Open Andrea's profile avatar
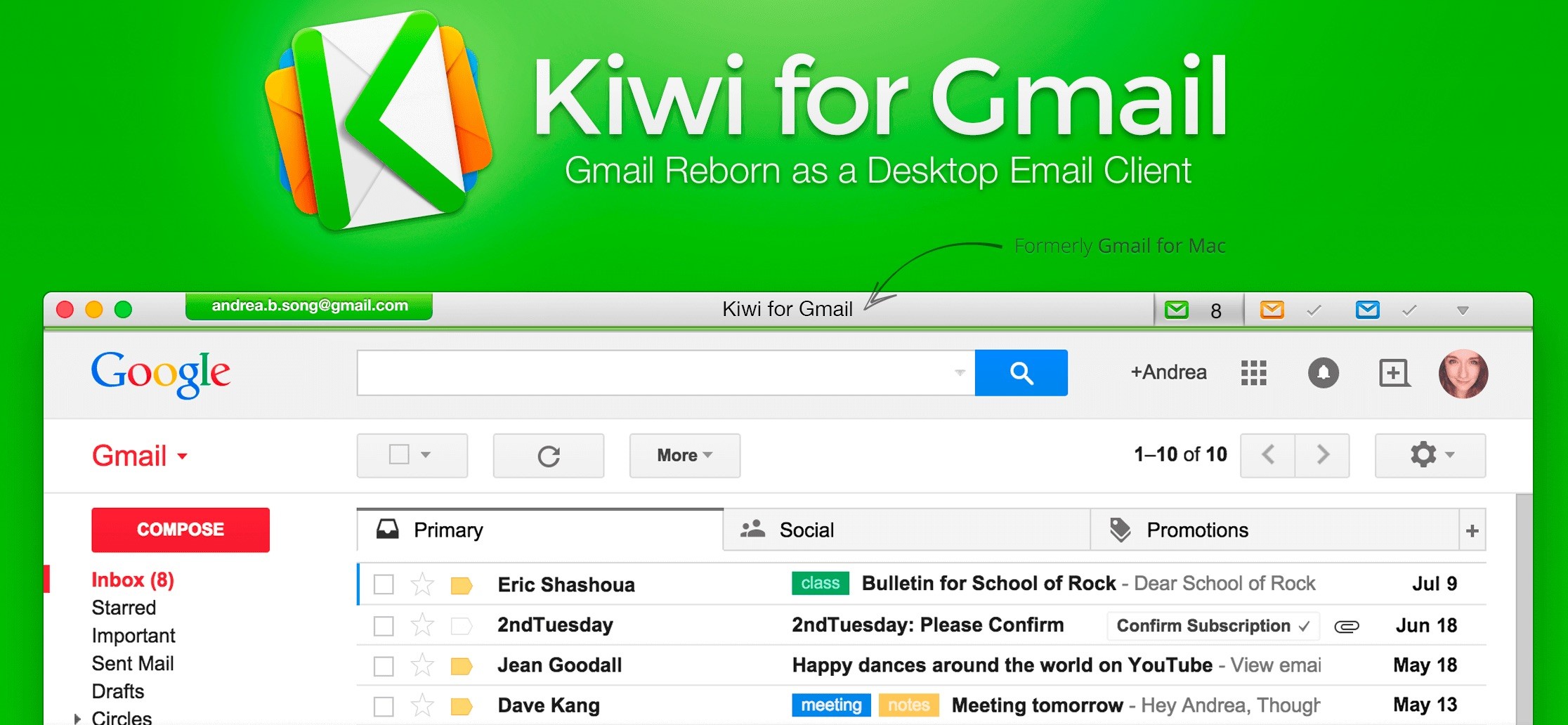 1463,374
